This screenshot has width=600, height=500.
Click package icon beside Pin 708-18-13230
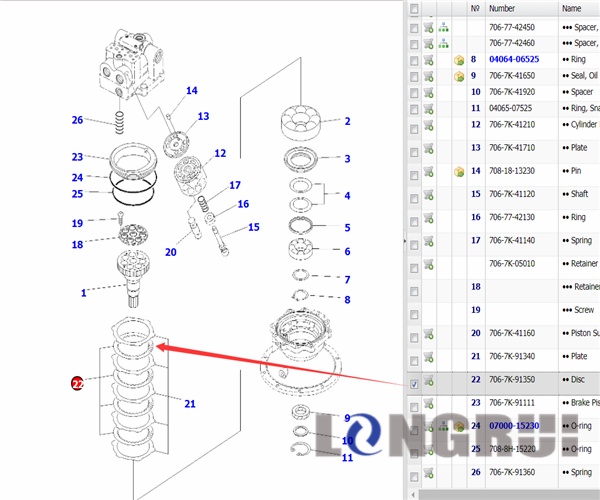[x=459, y=171]
